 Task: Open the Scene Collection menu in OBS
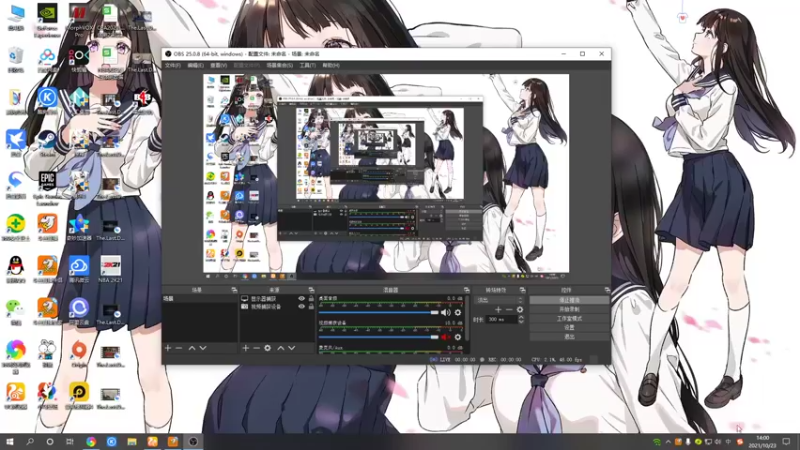280,65
